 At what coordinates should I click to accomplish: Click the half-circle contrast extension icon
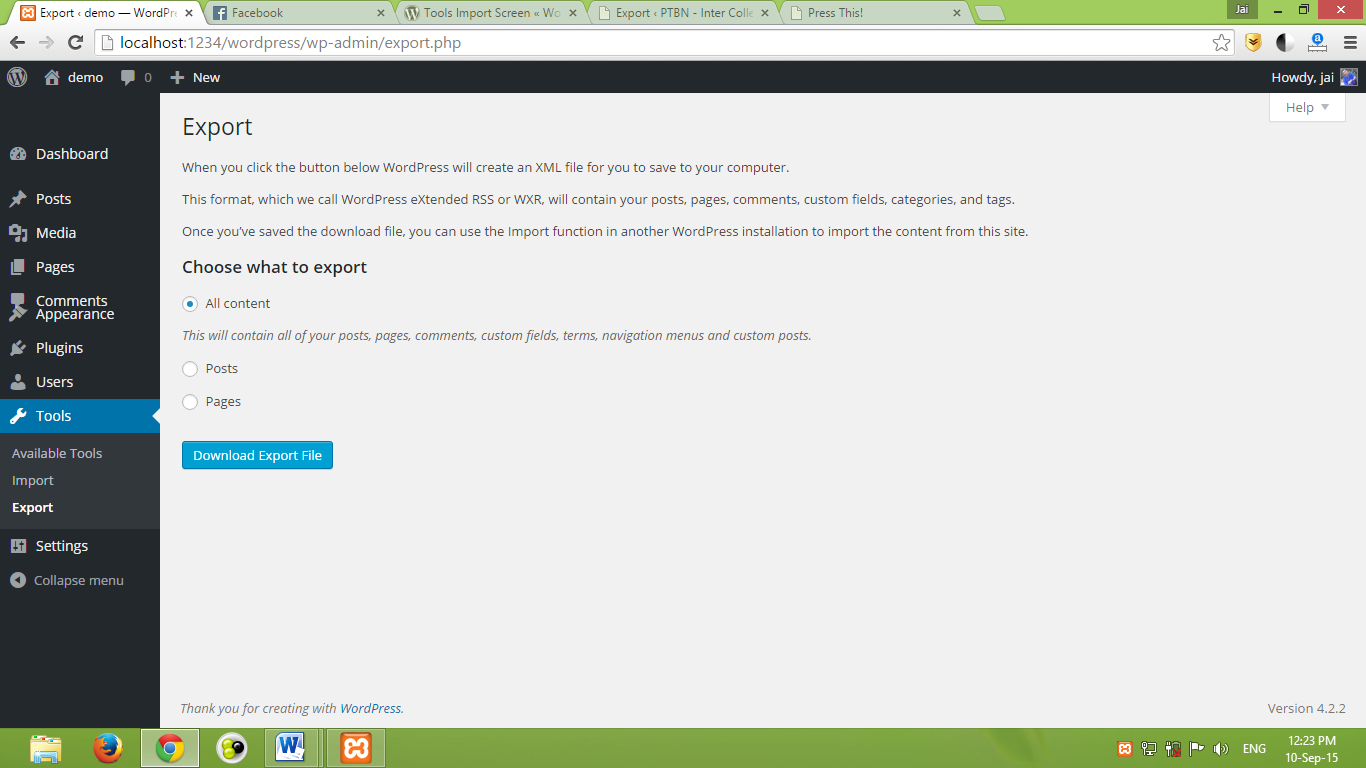pyautogui.click(x=1285, y=42)
